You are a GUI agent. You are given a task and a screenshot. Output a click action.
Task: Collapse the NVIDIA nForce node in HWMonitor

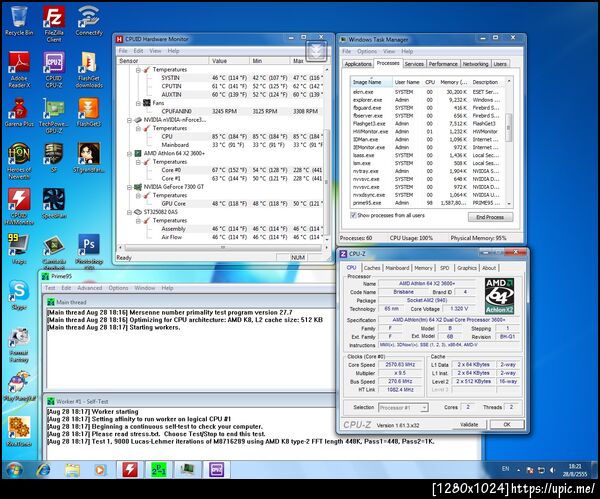pos(129,120)
